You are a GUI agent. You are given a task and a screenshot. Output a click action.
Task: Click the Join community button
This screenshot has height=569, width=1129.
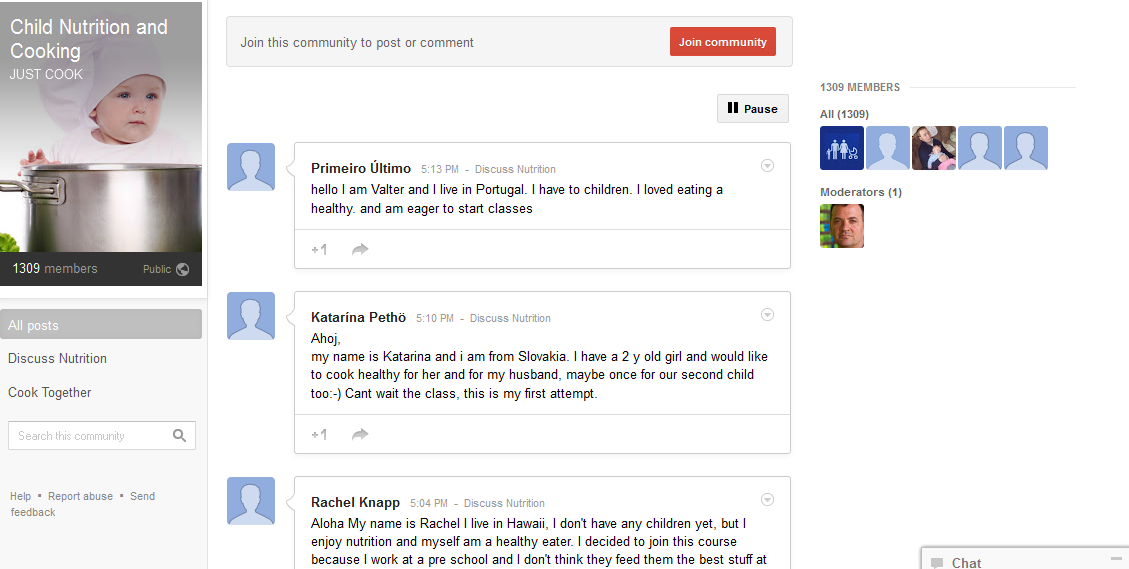(722, 42)
